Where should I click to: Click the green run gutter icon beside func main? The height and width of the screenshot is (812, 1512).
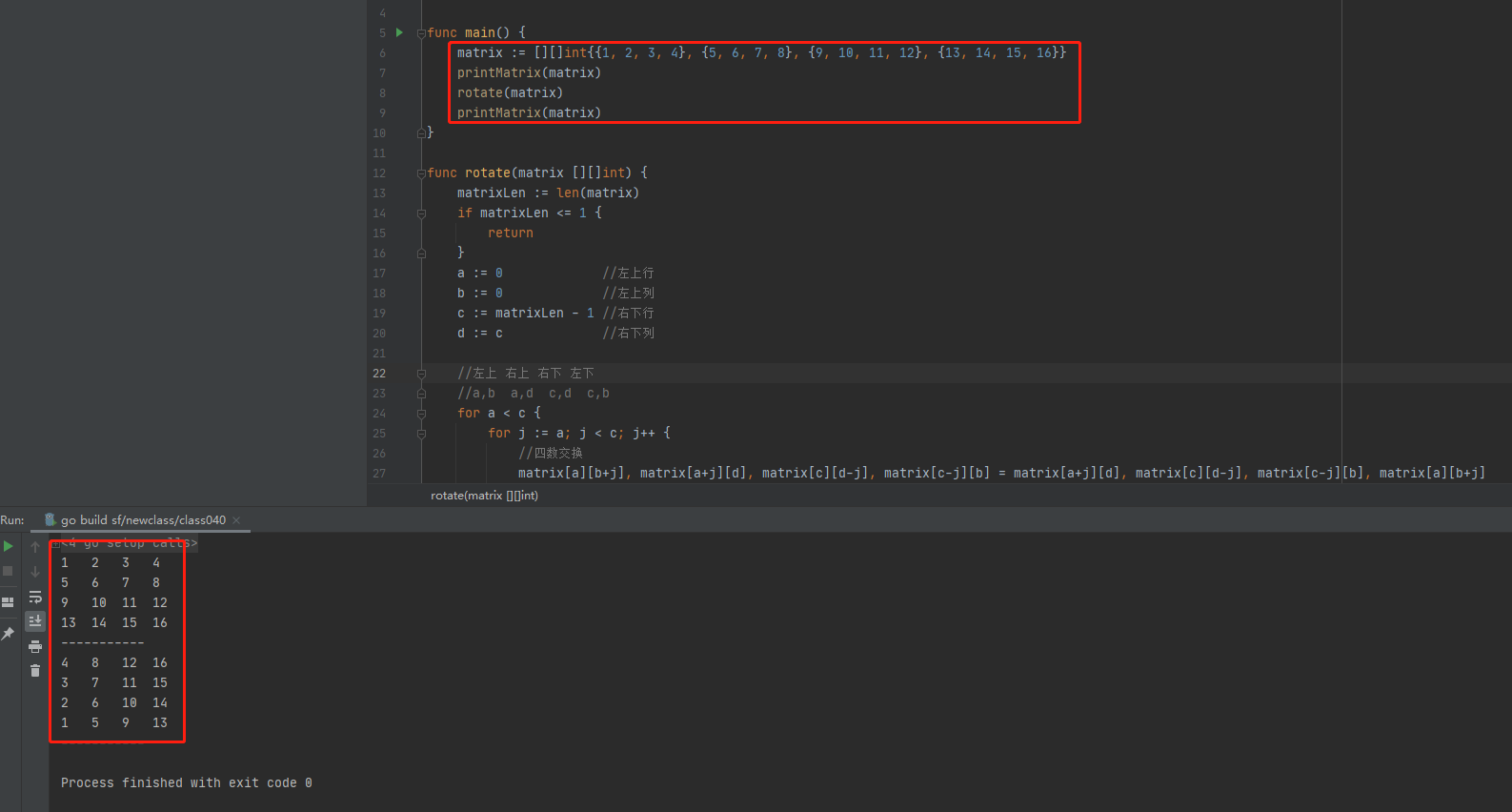[x=399, y=32]
